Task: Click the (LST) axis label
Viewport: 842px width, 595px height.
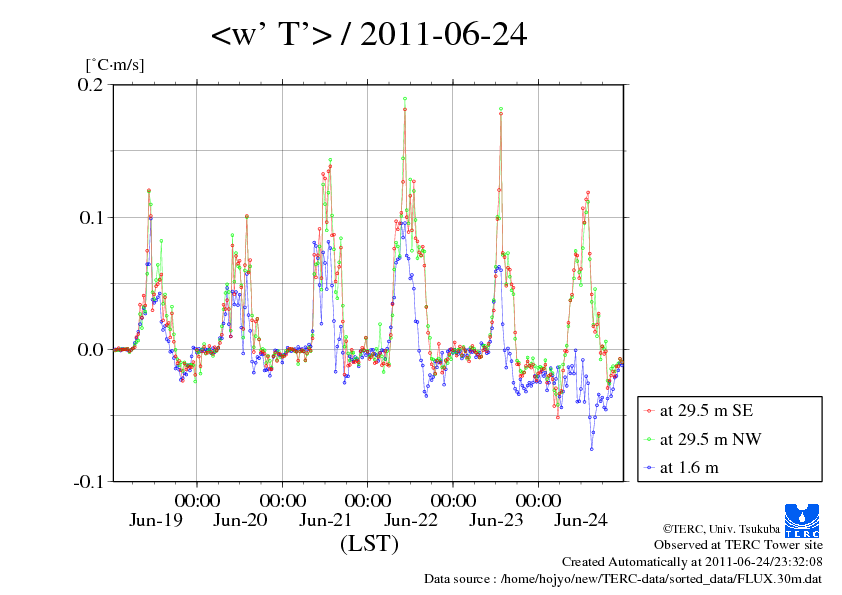Action: (369, 543)
